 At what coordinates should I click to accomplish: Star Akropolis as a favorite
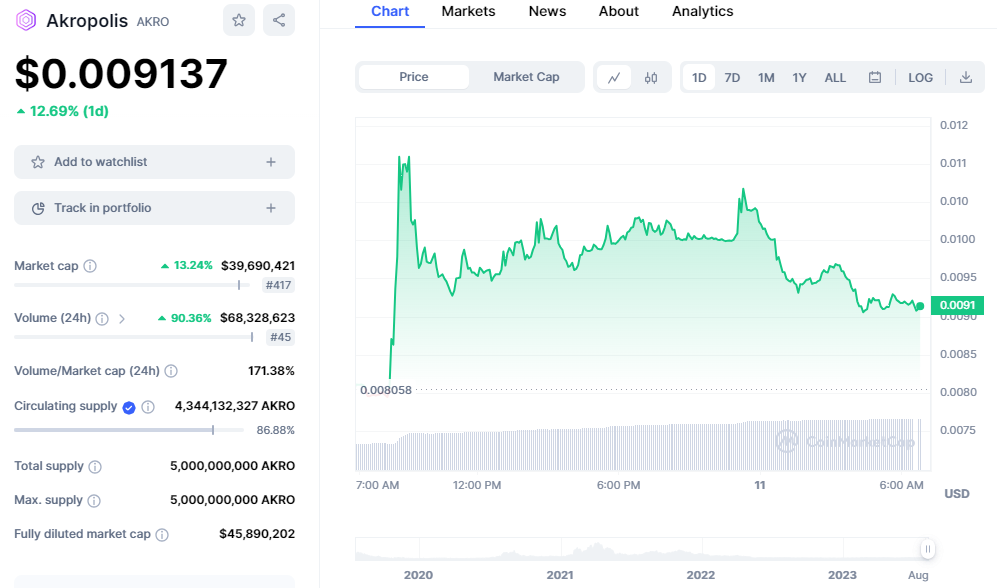pos(239,20)
